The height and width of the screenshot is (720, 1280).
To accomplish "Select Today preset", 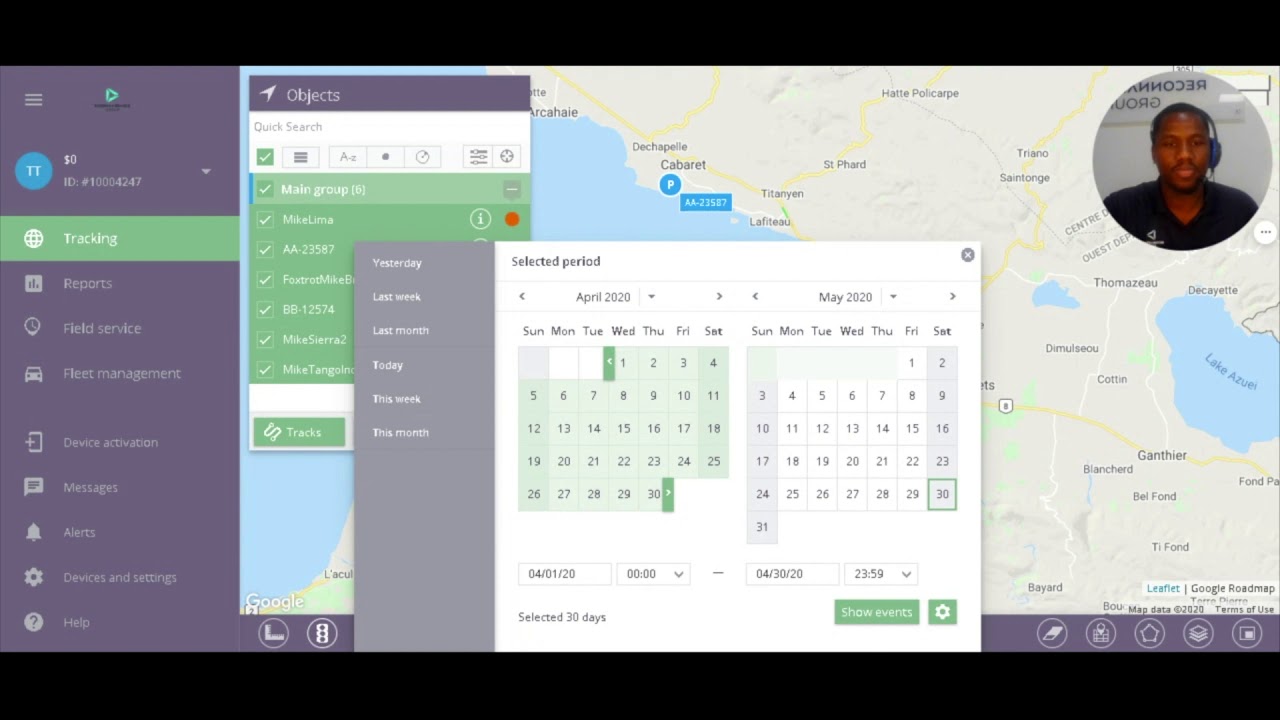I will (388, 365).
